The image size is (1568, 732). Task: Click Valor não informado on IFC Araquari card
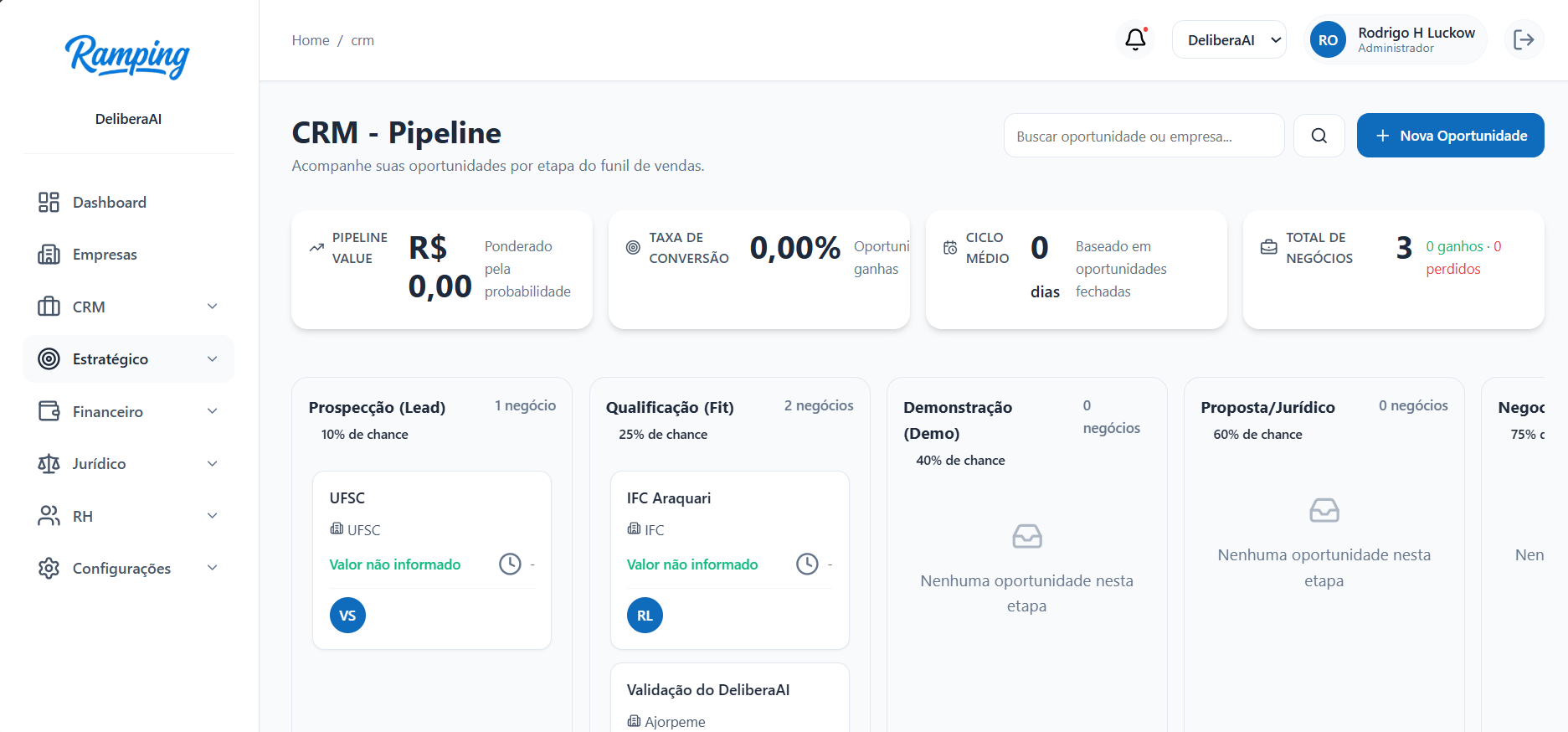tap(692, 564)
